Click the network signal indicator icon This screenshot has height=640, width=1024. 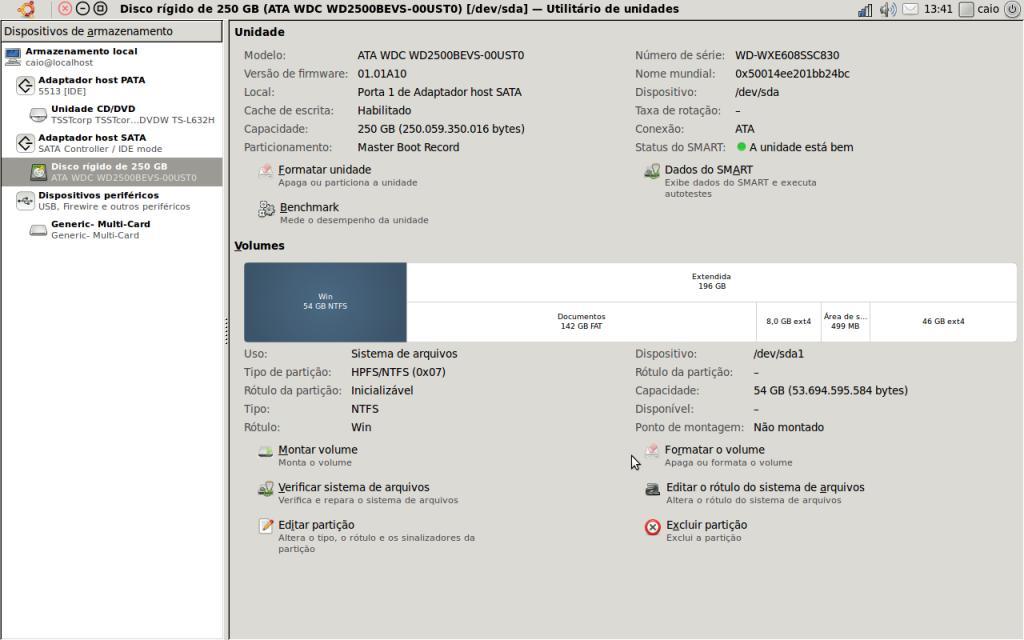click(865, 9)
